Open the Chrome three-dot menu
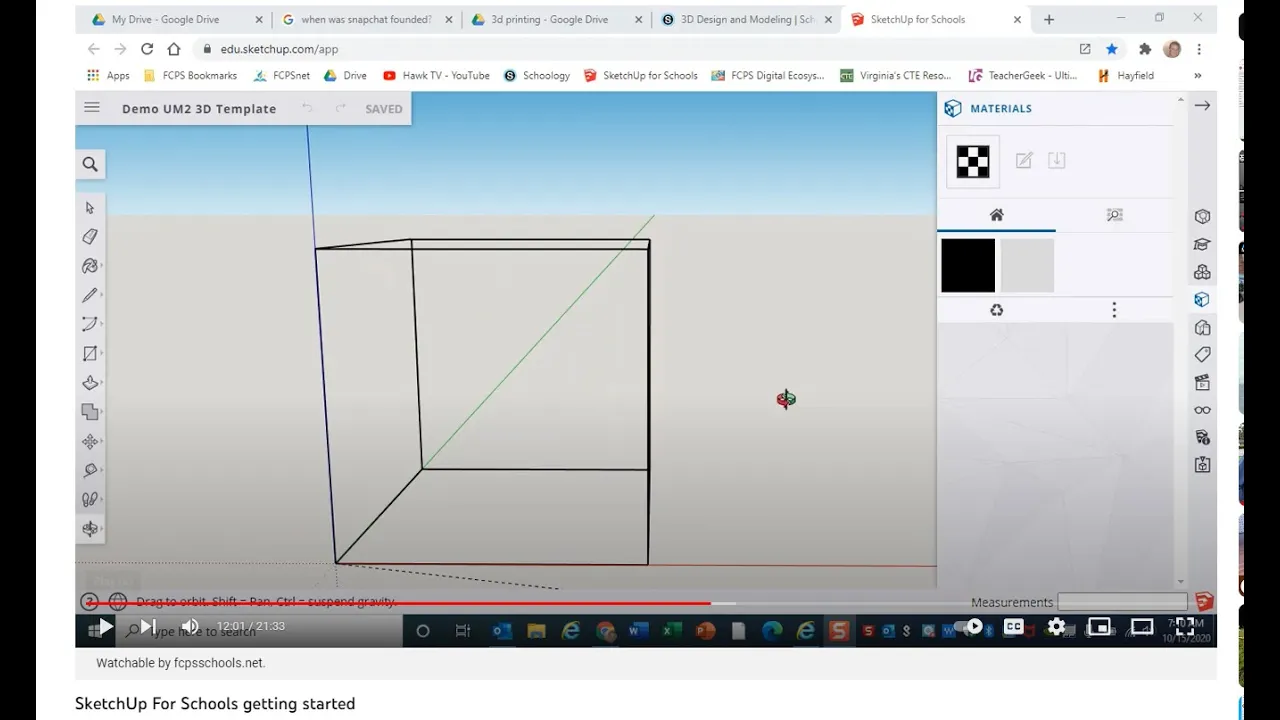This screenshot has height=720, width=1280. (1199, 49)
